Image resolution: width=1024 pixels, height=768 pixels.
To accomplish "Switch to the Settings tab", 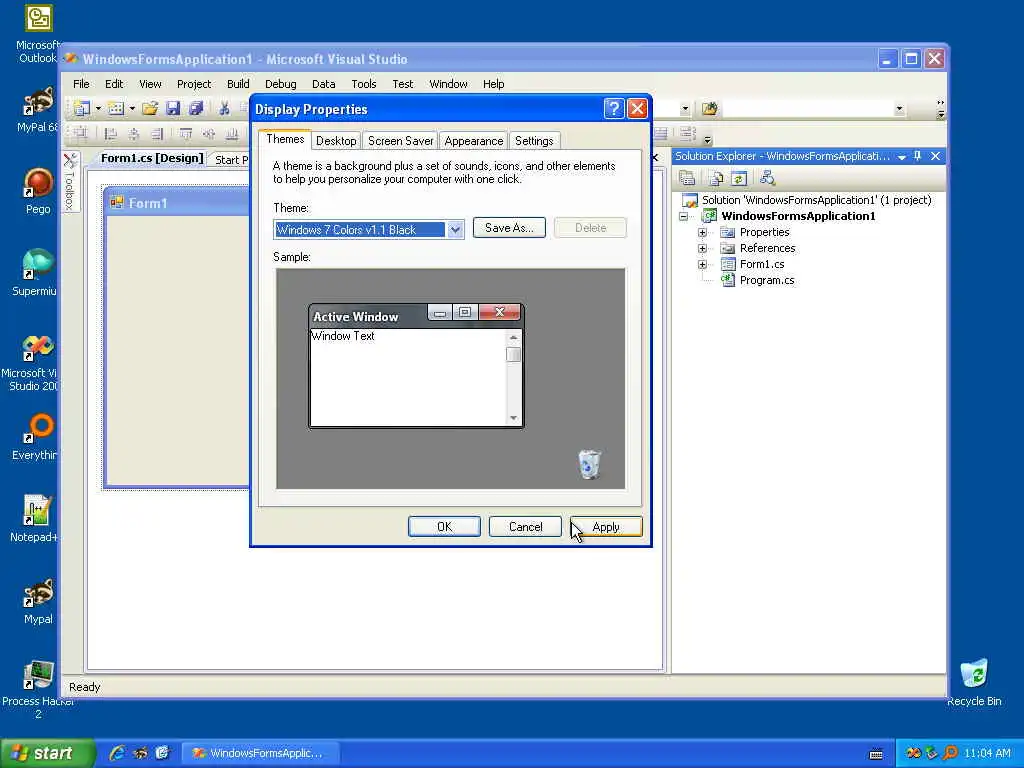I will click(x=534, y=141).
